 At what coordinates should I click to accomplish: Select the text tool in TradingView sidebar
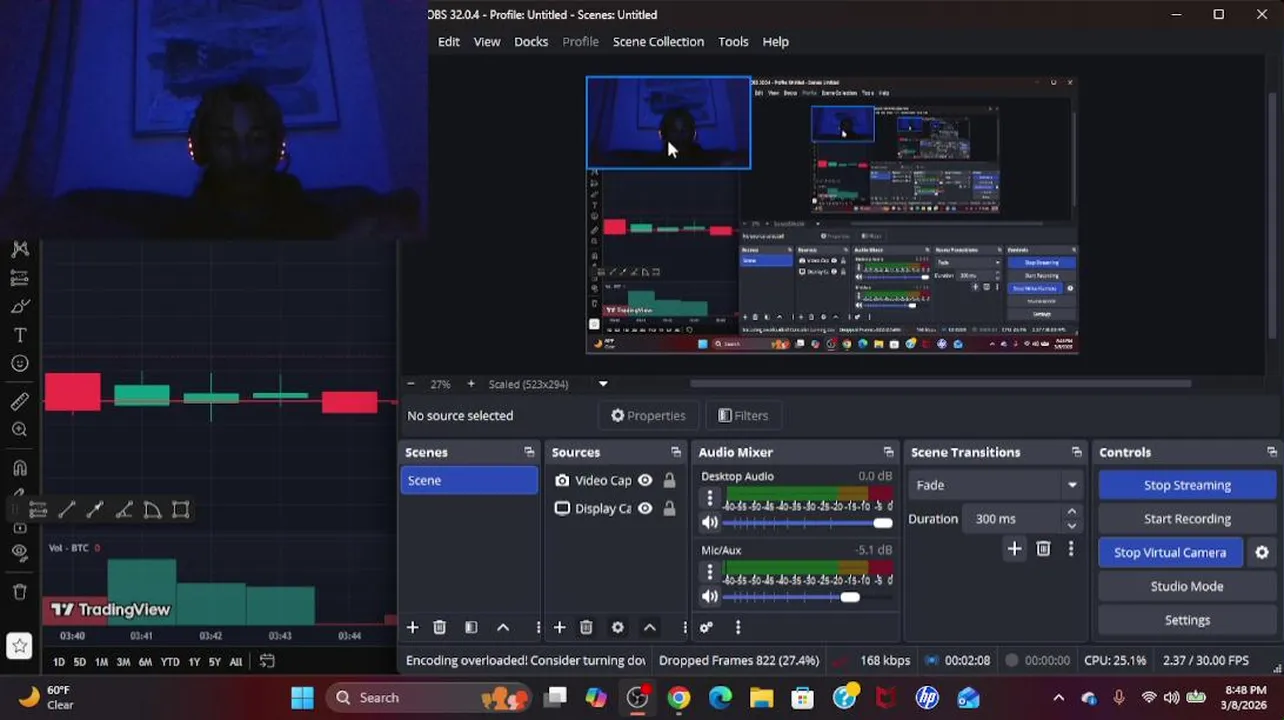point(19,335)
